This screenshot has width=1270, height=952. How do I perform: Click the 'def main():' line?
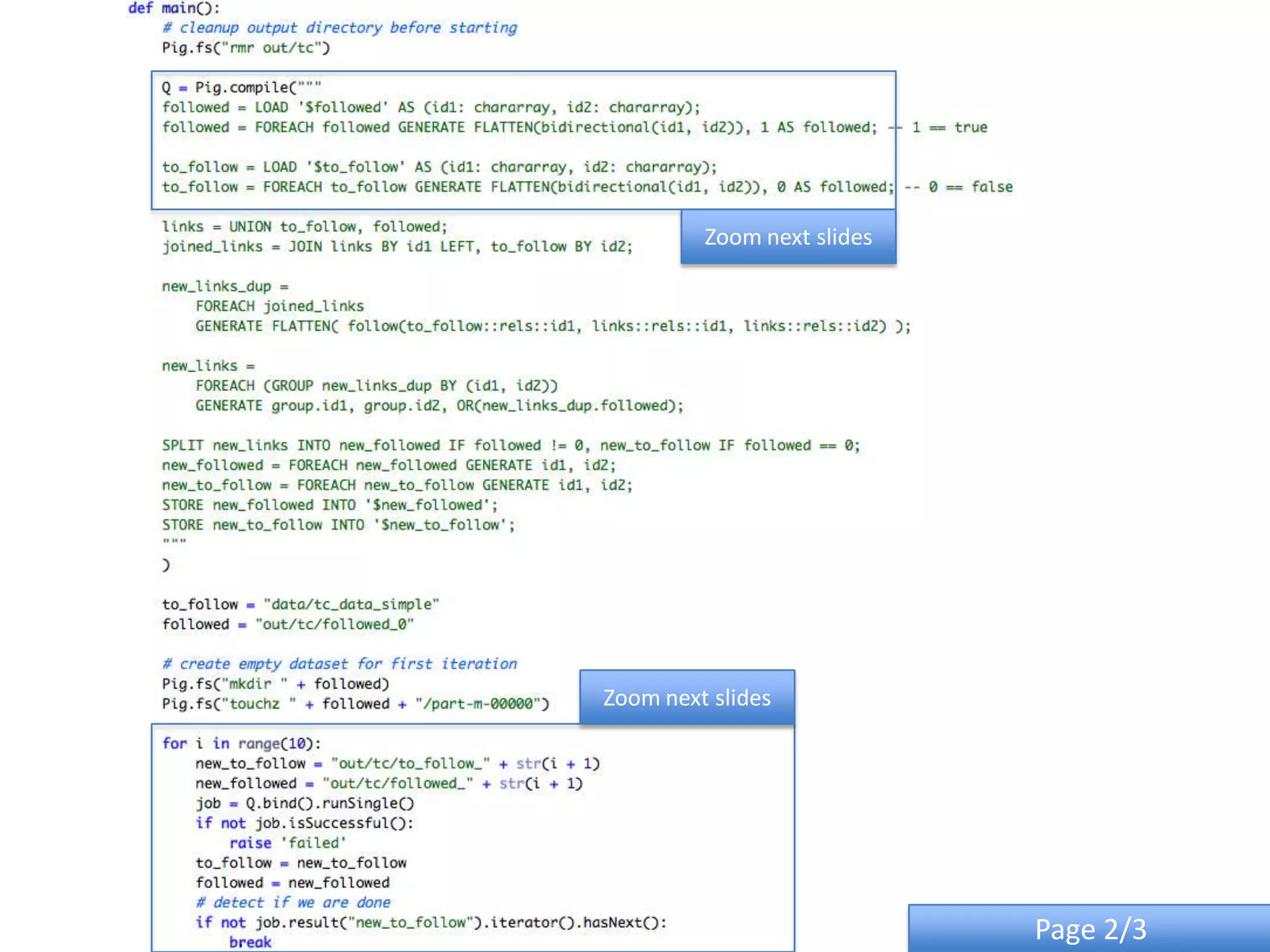(174, 8)
